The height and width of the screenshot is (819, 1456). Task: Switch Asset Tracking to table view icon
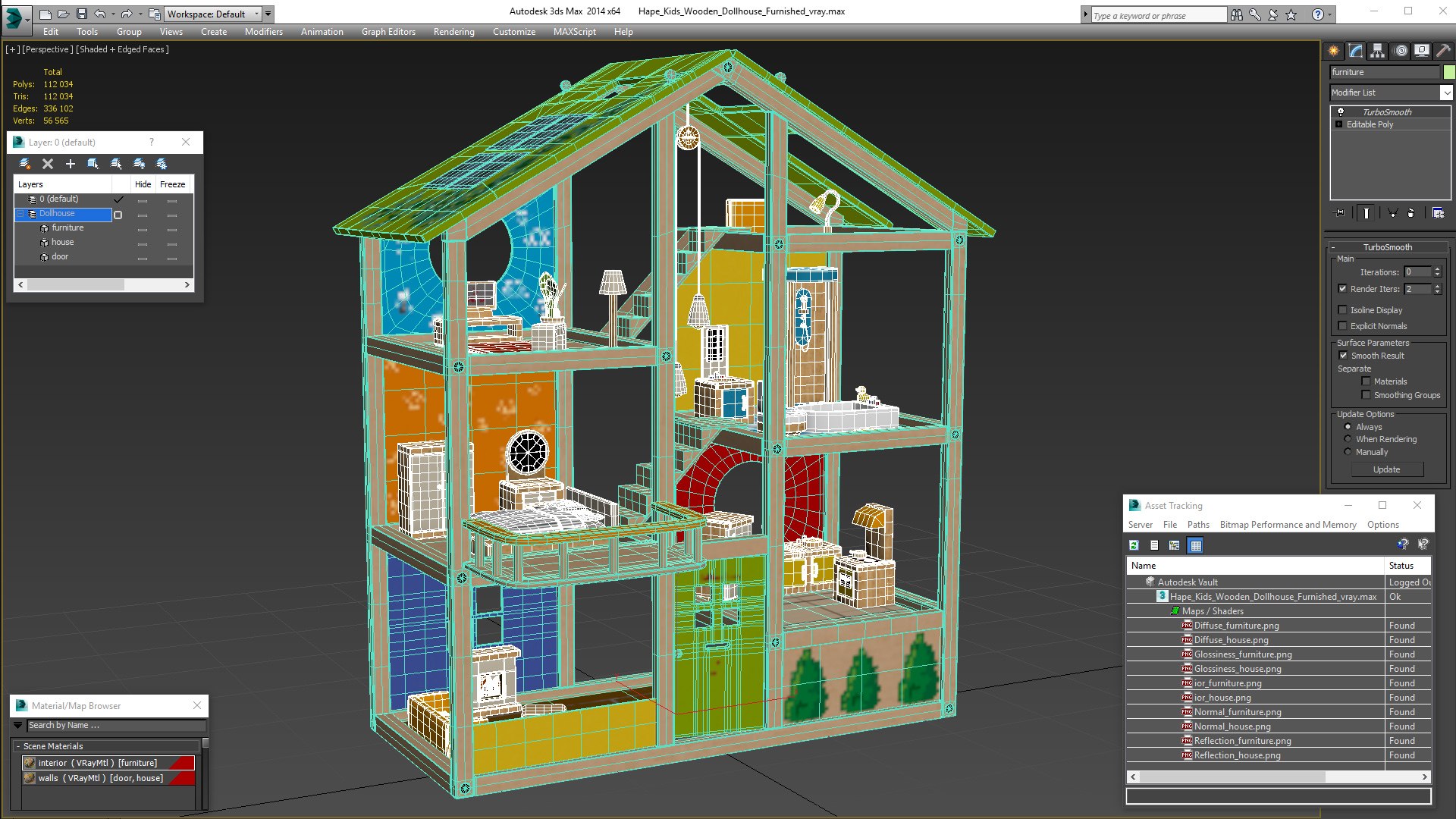(x=1196, y=545)
